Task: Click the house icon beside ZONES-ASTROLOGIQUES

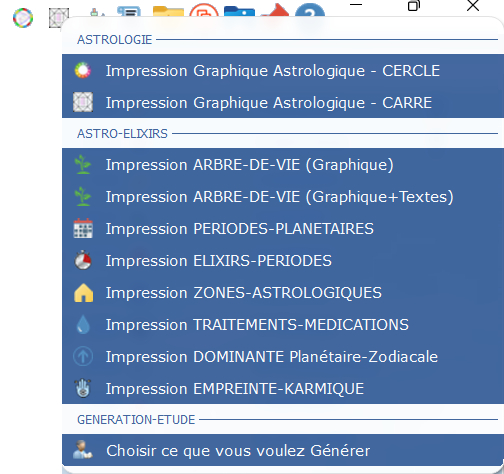Action: (83, 293)
